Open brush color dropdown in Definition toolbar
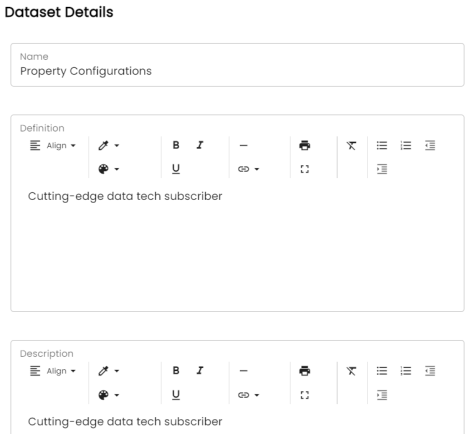The width and height of the screenshot is (470, 434). point(109,145)
